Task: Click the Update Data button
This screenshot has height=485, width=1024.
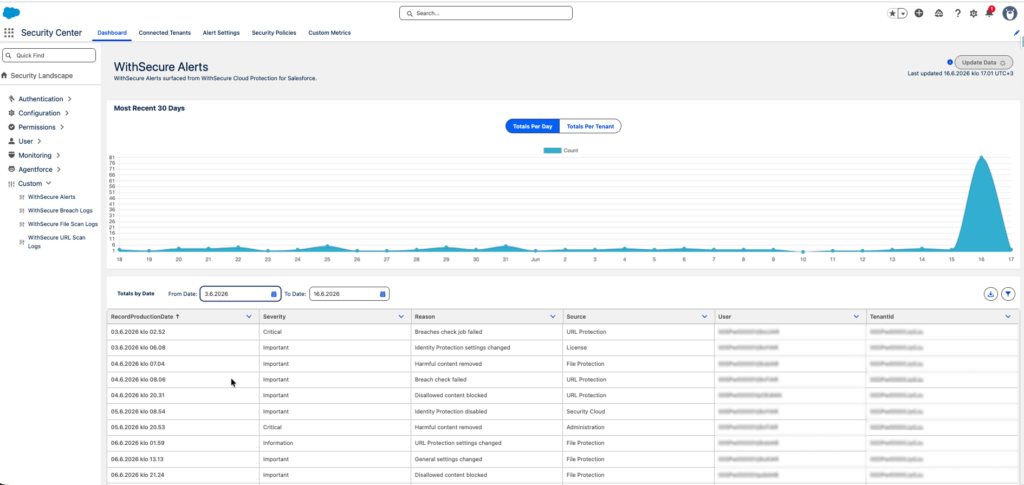Action: point(984,63)
